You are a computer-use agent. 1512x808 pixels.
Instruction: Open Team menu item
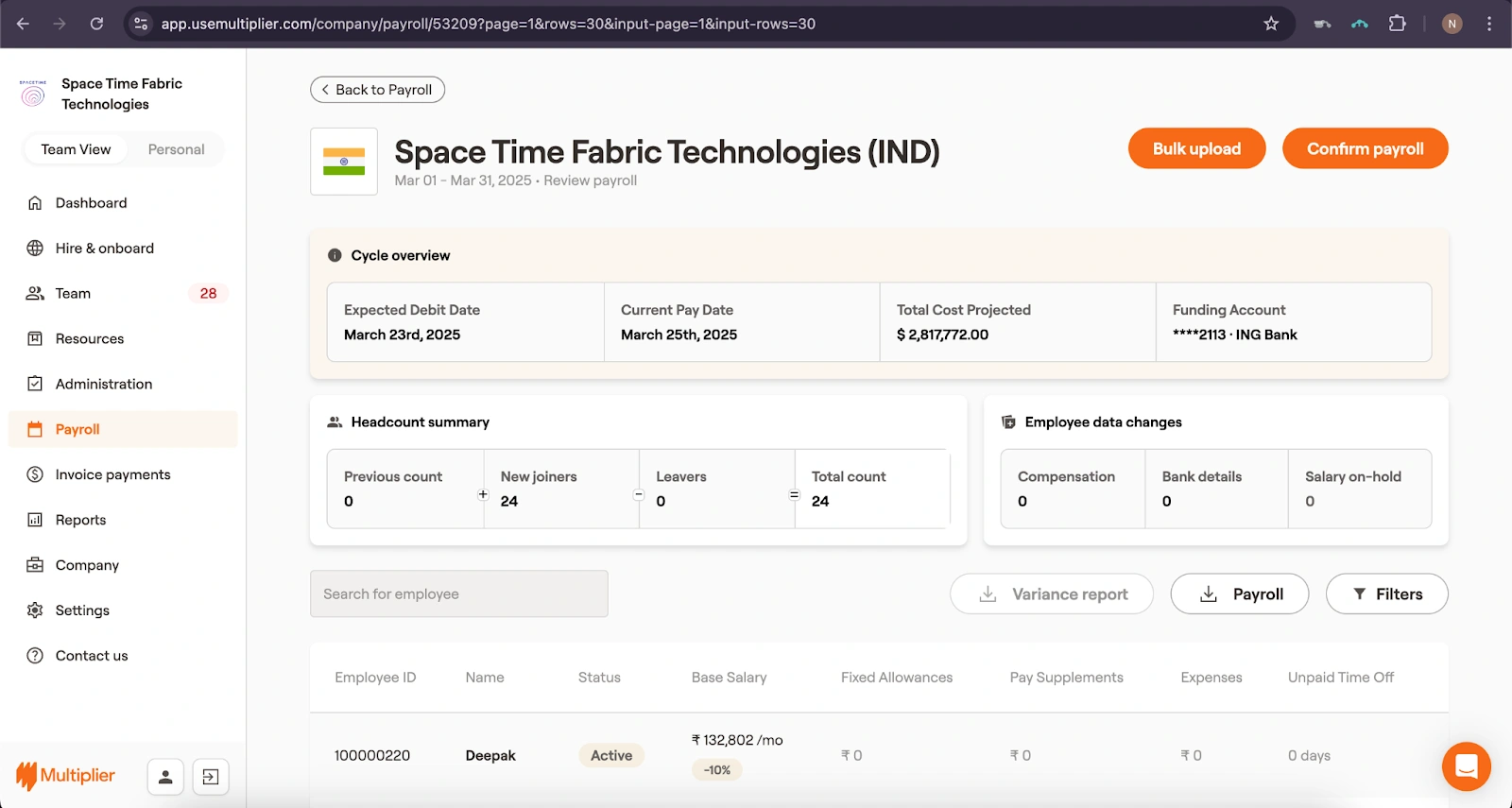(x=123, y=293)
